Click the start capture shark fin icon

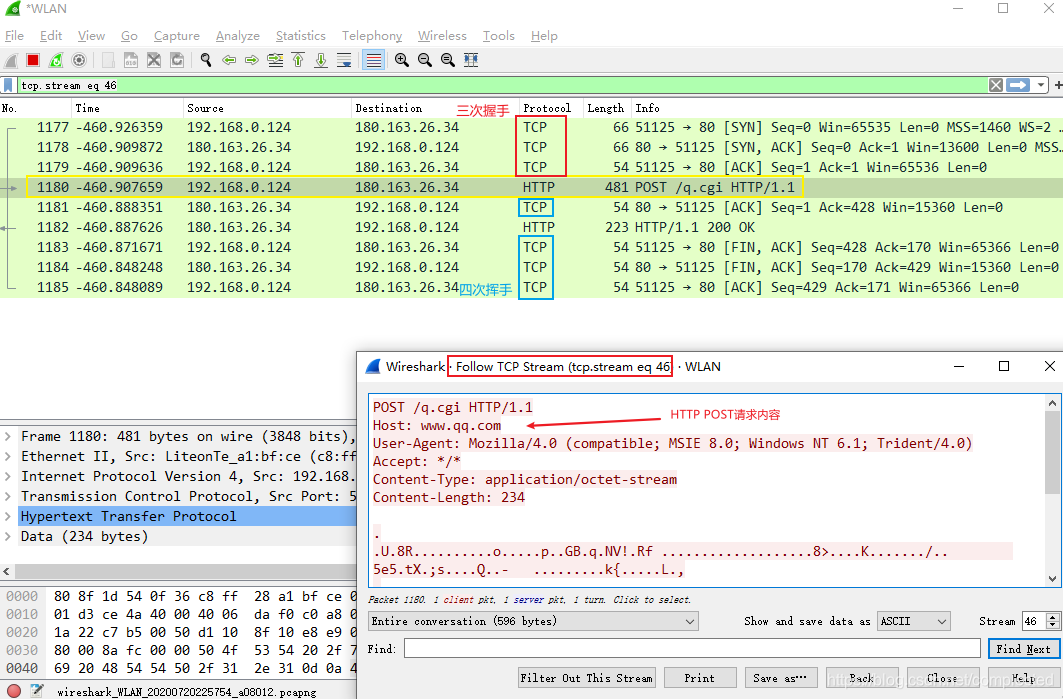coord(11,60)
